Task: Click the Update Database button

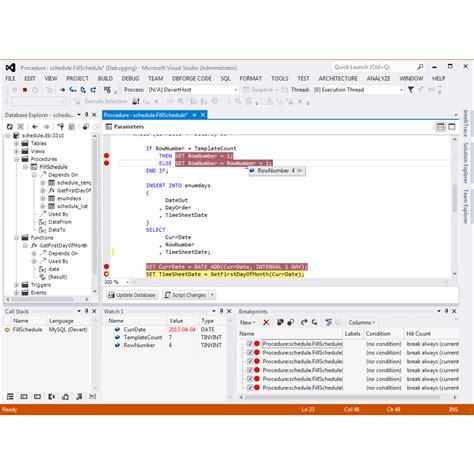Action: coord(132,295)
